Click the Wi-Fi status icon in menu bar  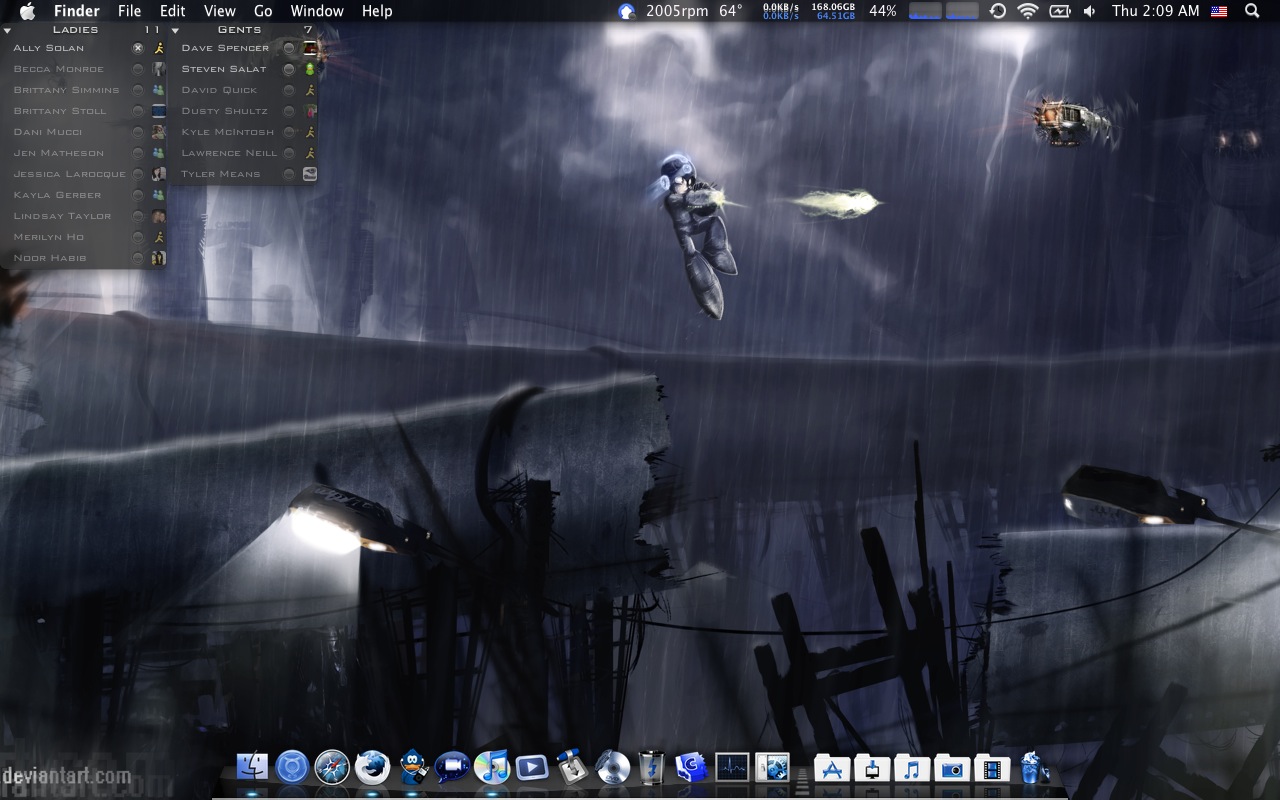click(x=1028, y=11)
